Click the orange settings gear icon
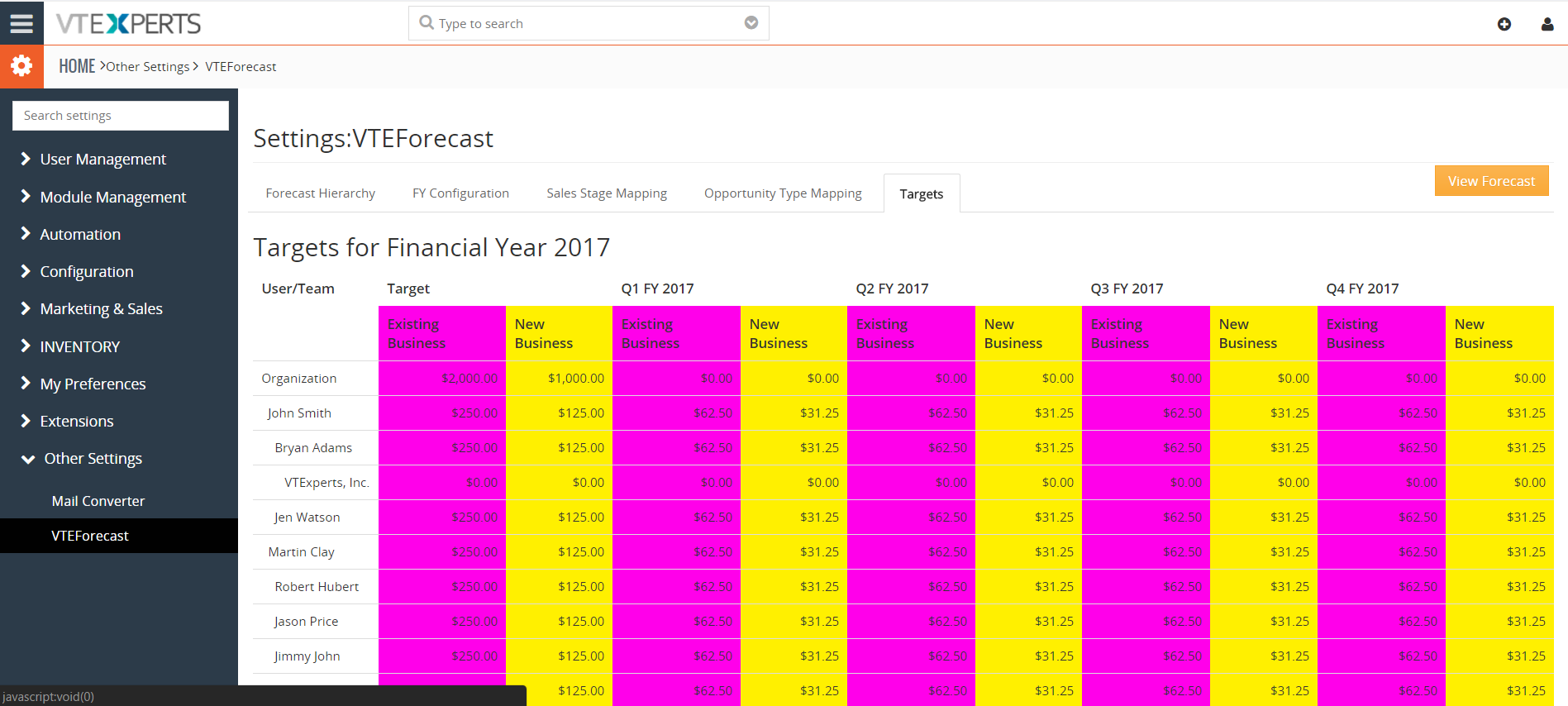This screenshot has width=1568, height=706. 21,66
